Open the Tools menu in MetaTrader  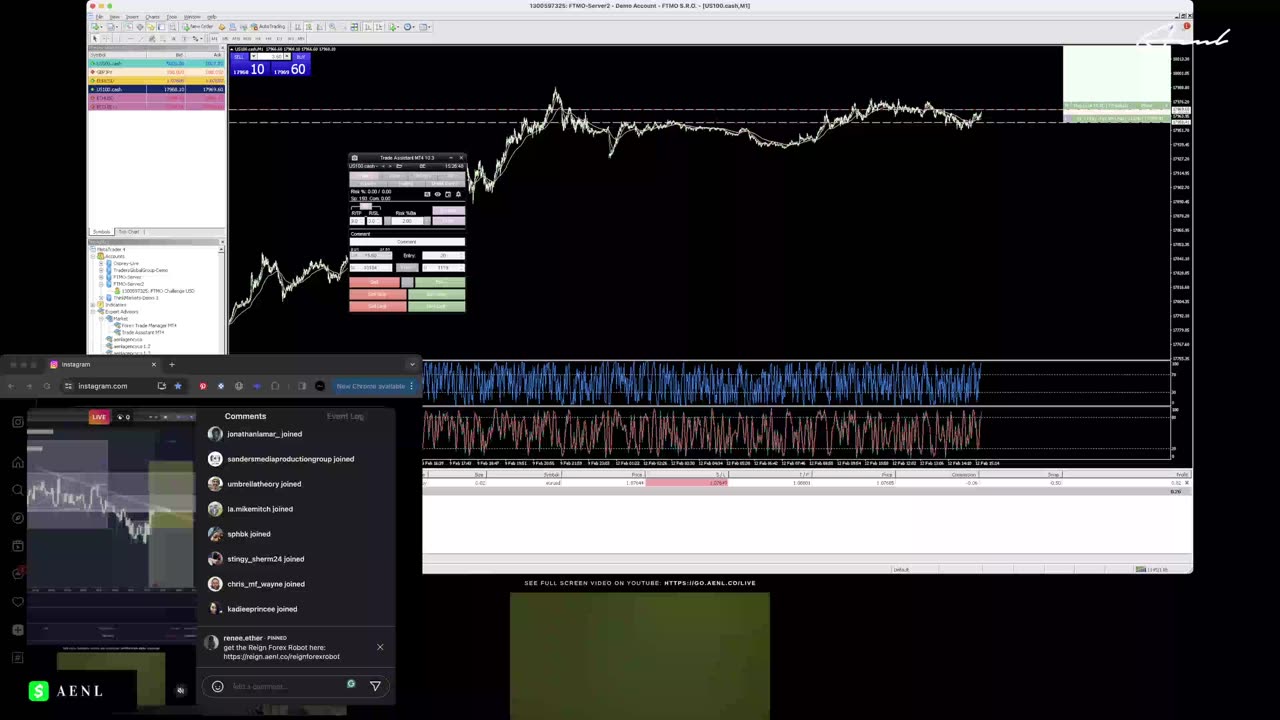[x=172, y=17]
